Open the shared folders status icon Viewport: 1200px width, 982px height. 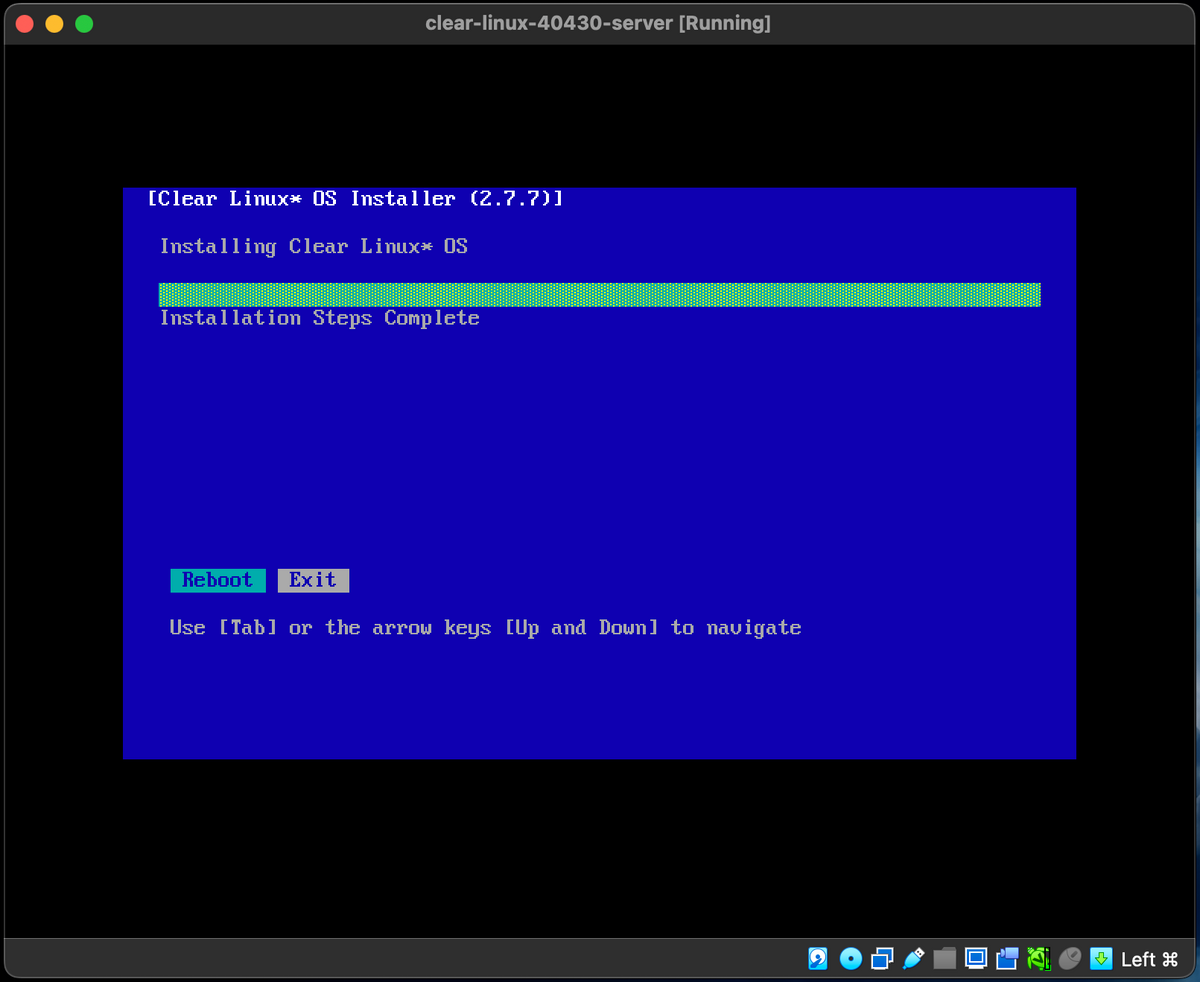click(x=945, y=958)
